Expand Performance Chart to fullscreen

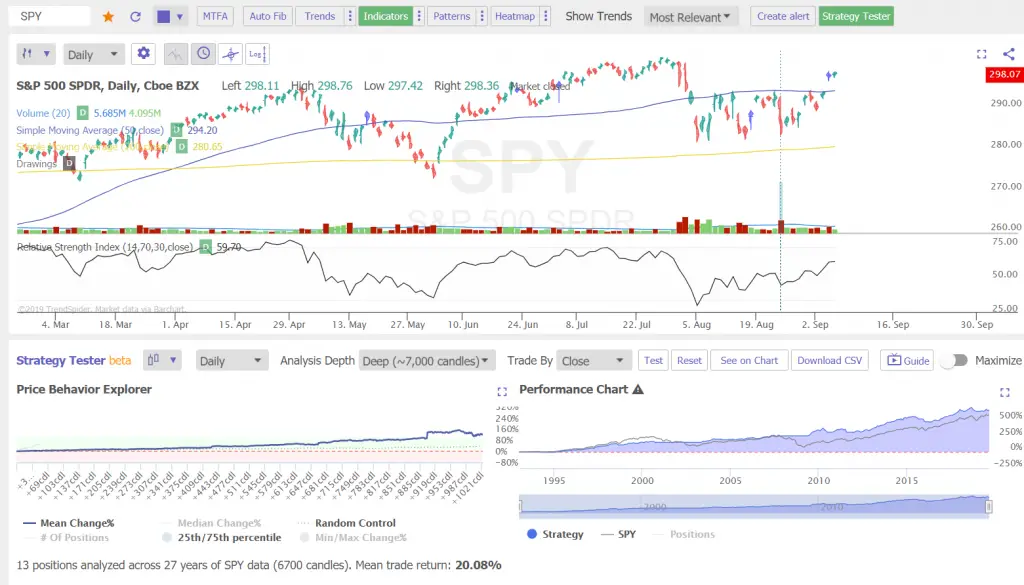[1004, 392]
